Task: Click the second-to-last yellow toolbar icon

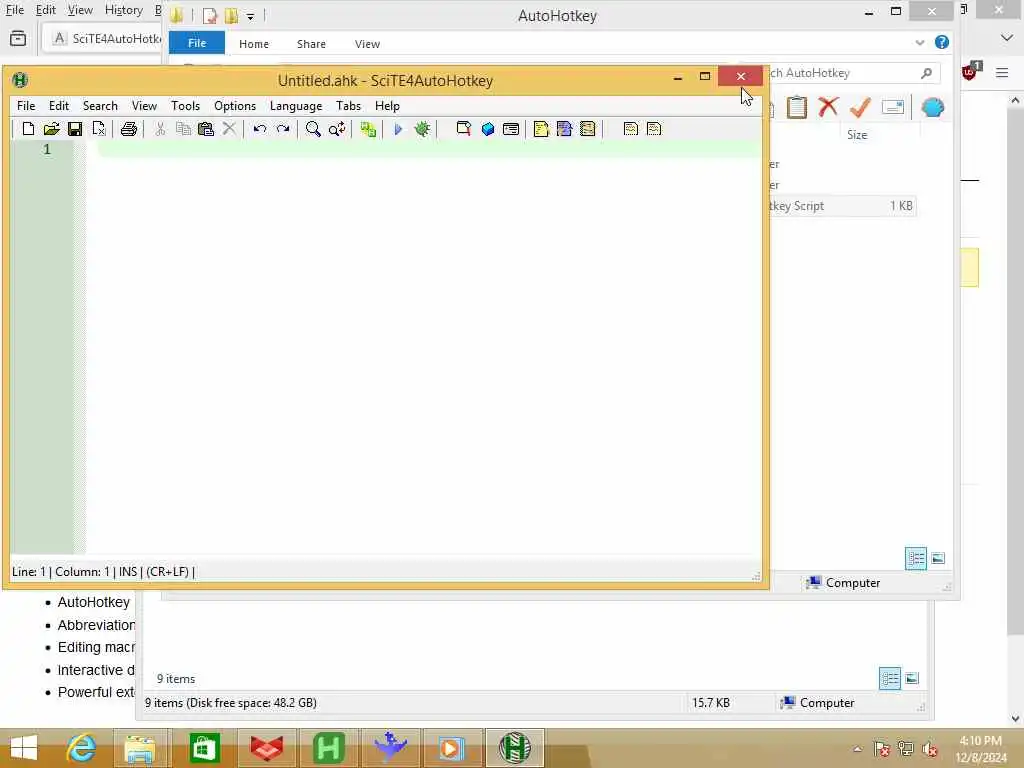Action: click(x=630, y=129)
